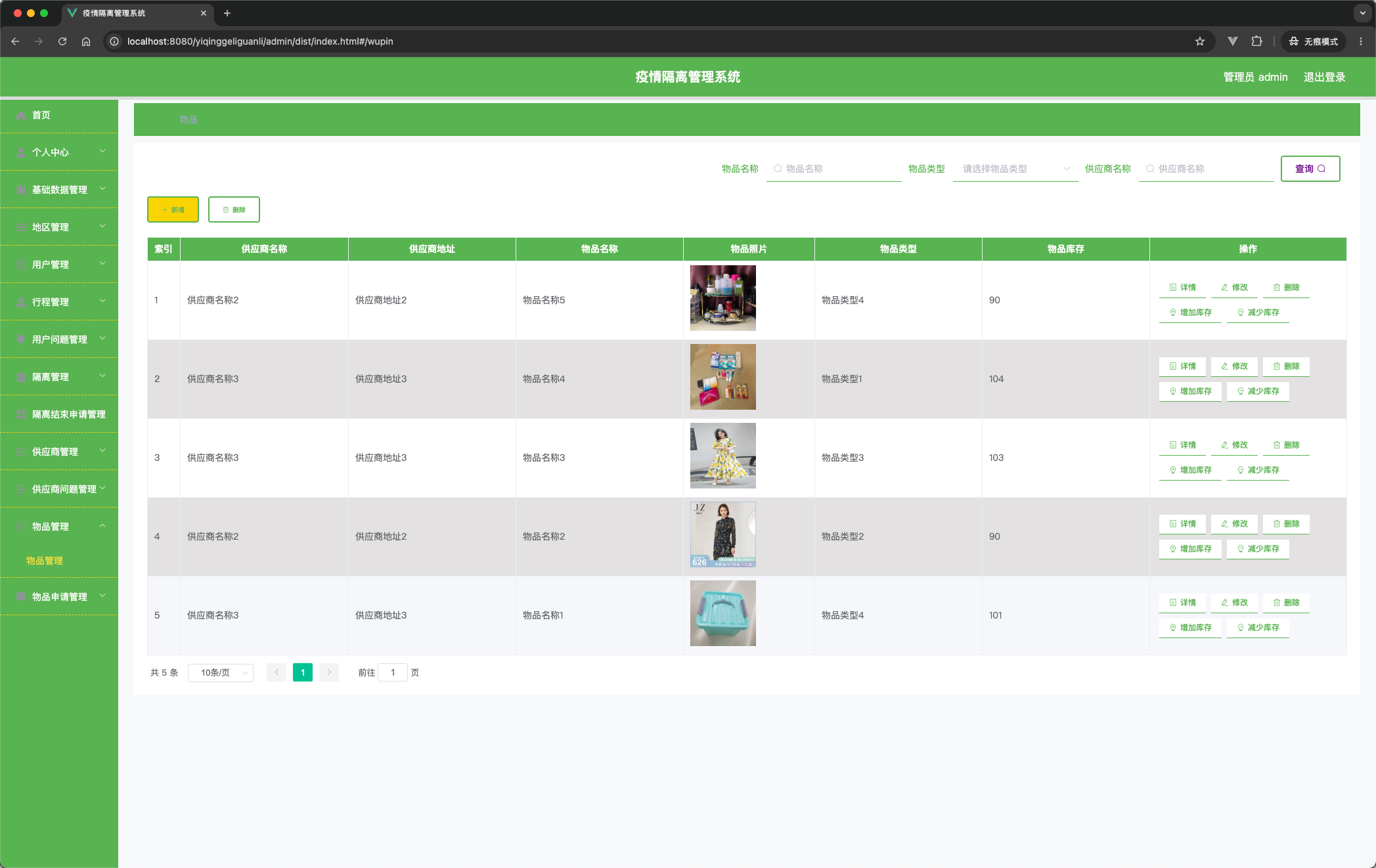The image size is (1376, 868).
Task: Click the icon beside 隔离结束申请管理
Action: point(21,414)
